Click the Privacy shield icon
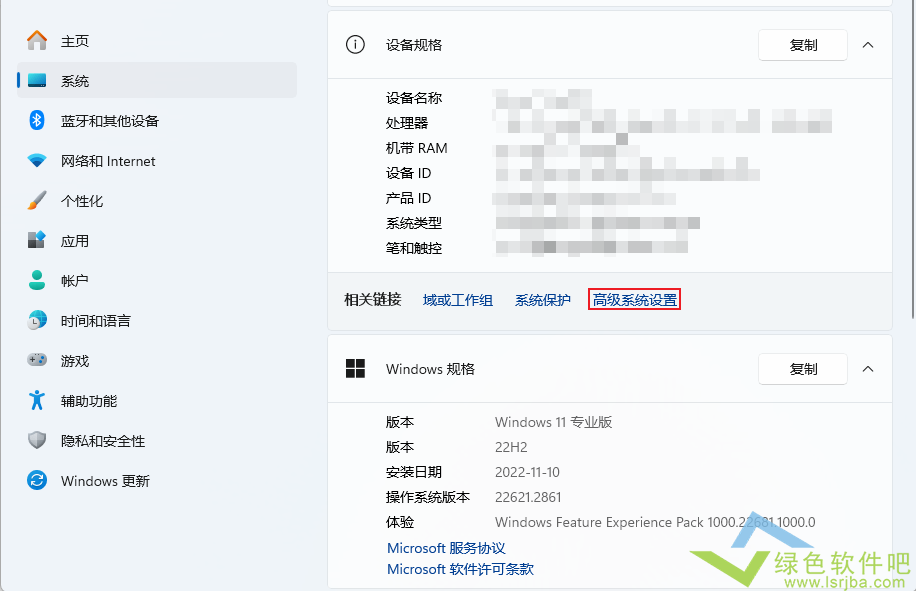916x591 pixels. [37, 440]
